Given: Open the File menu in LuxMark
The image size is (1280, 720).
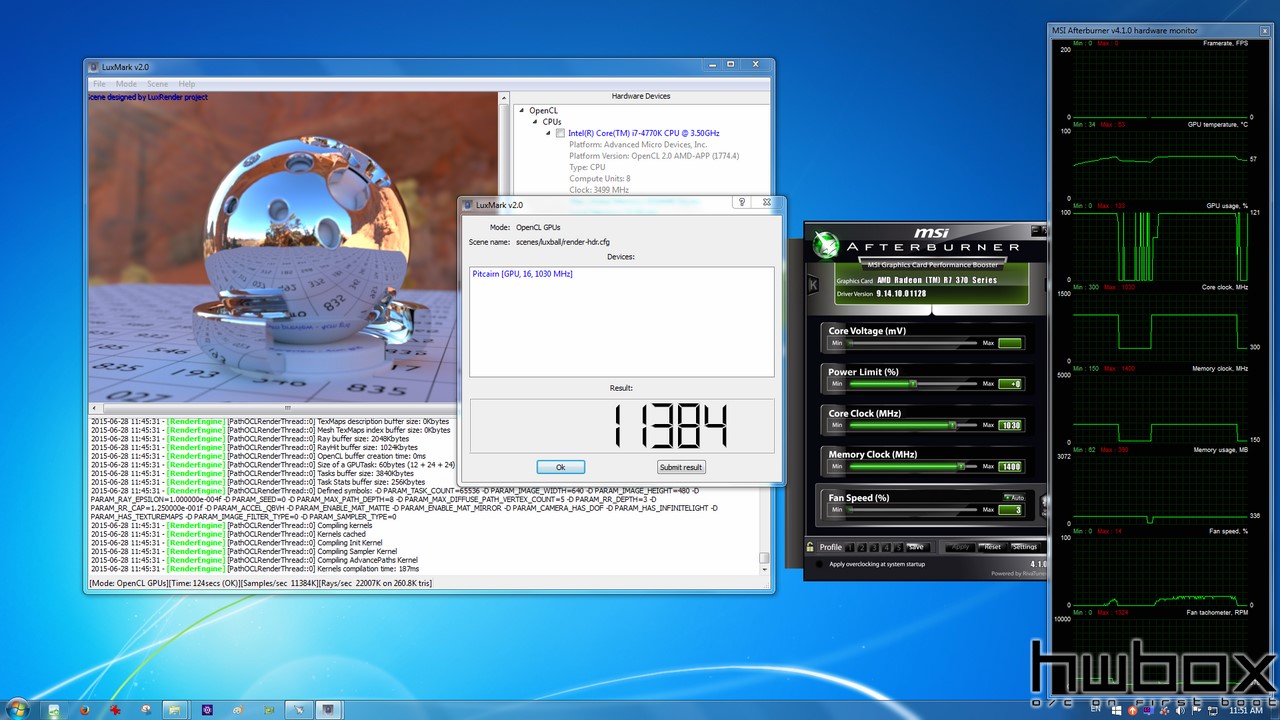Looking at the screenshot, I should click(99, 84).
